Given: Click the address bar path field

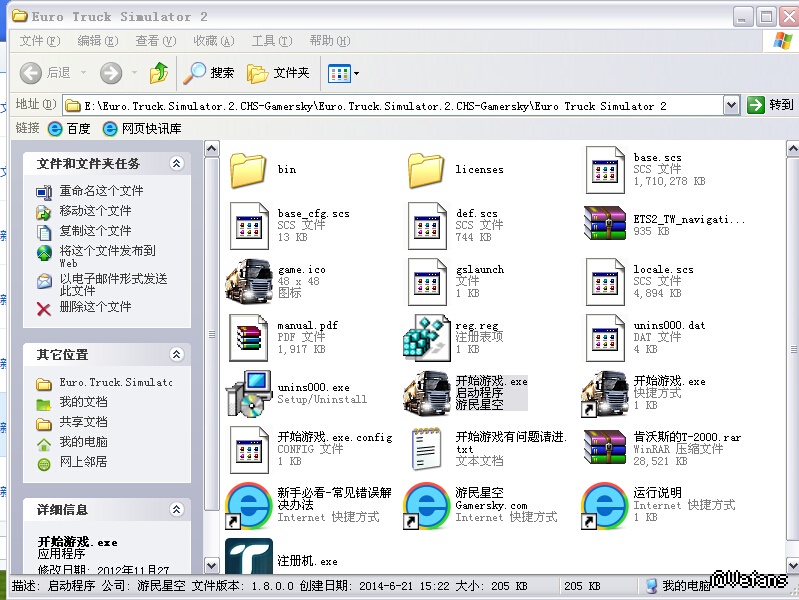Looking at the screenshot, I should [392, 106].
